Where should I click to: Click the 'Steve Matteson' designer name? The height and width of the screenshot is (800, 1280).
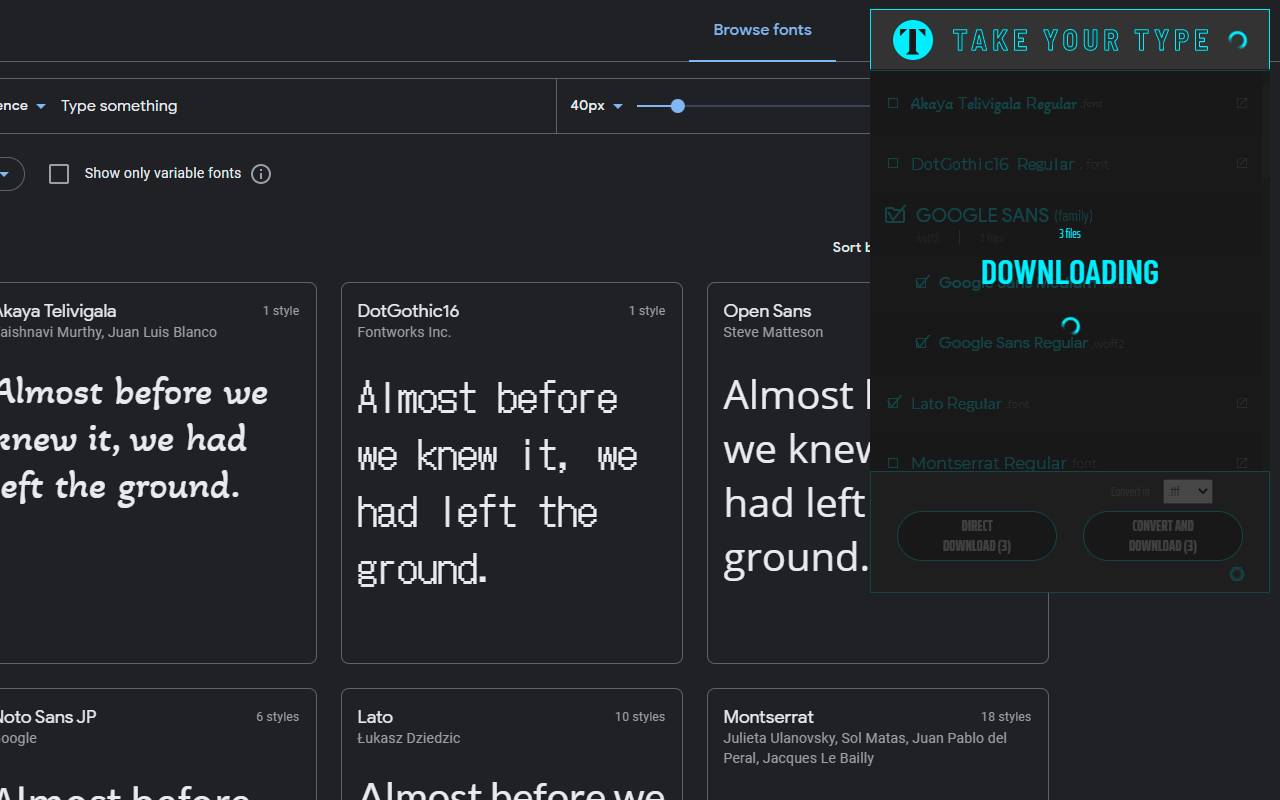coord(773,332)
